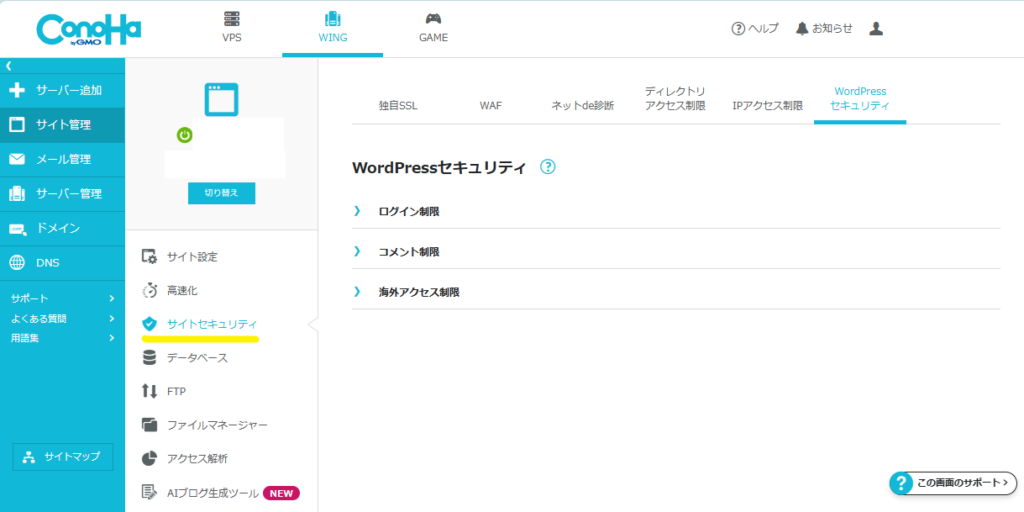Click the ConoHa by GMO logo
The height and width of the screenshot is (512, 1024).
click(89, 29)
